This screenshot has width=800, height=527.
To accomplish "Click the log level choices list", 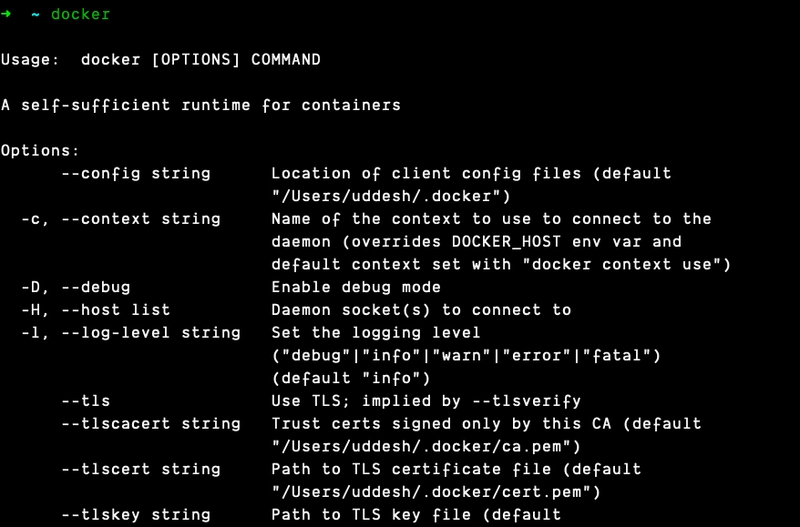I will coord(466,356).
